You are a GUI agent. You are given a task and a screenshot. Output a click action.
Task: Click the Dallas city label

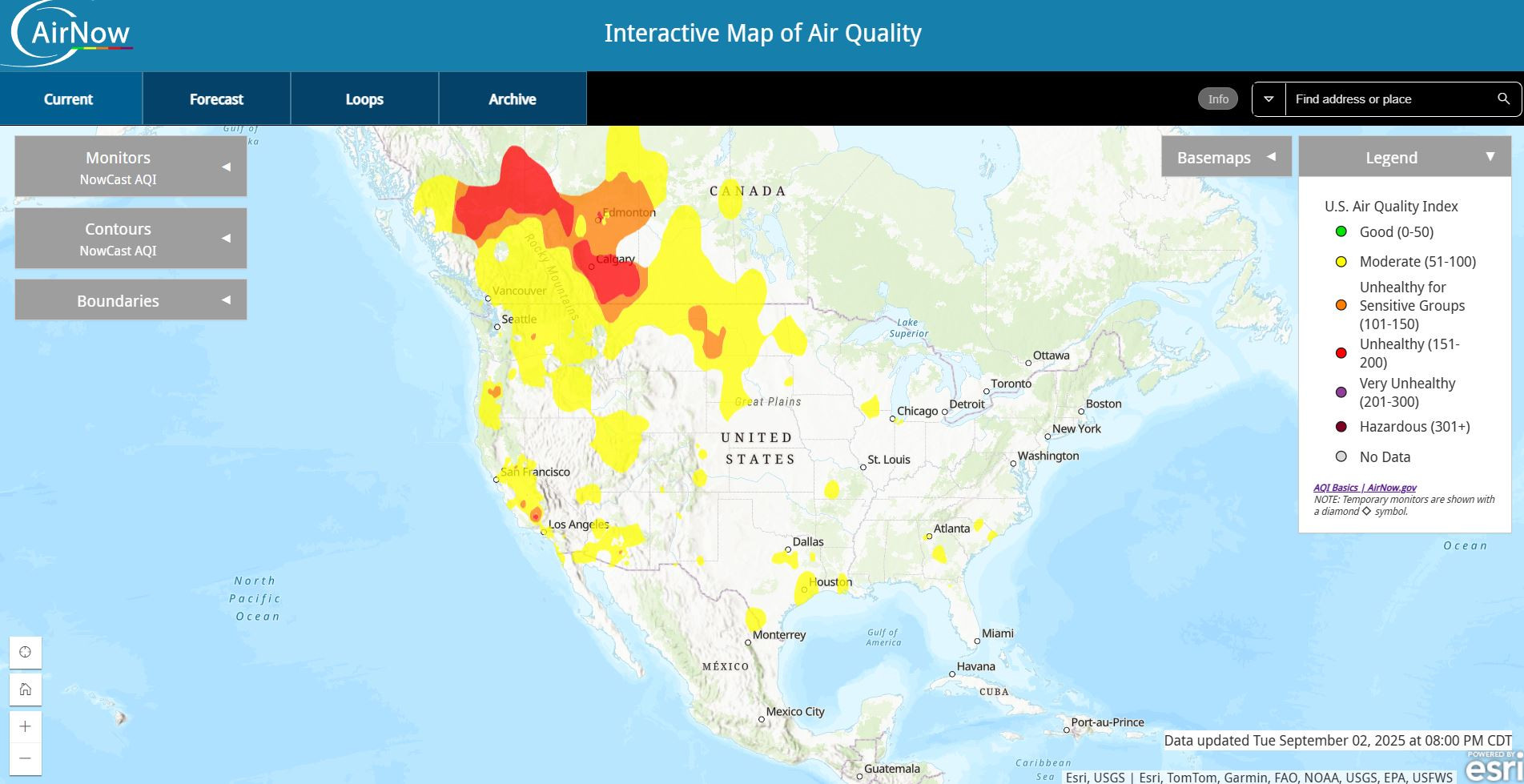(808, 541)
